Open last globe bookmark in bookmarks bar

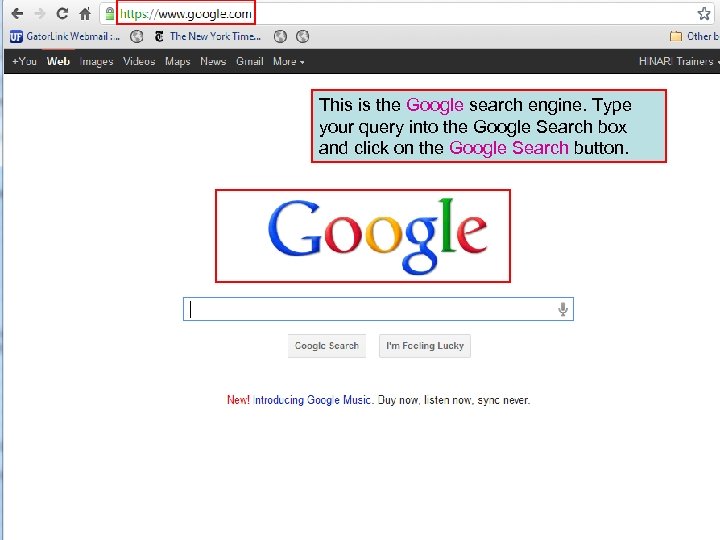[x=302, y=36]
